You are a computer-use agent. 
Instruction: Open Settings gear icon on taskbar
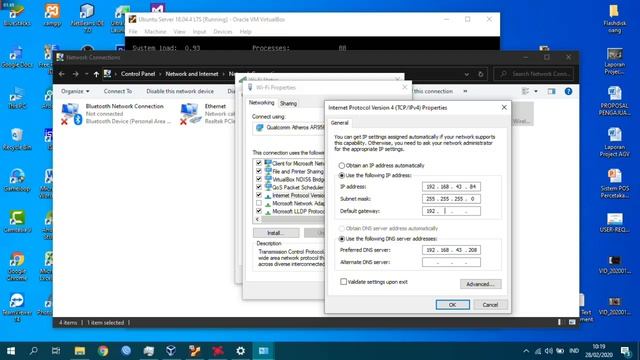click(x=240, y=351)
